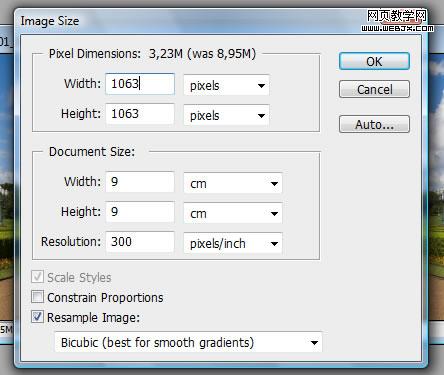Open the Auto... resolution dialog
The height and width of the screenshot is (375, 444).
(374, 124)
